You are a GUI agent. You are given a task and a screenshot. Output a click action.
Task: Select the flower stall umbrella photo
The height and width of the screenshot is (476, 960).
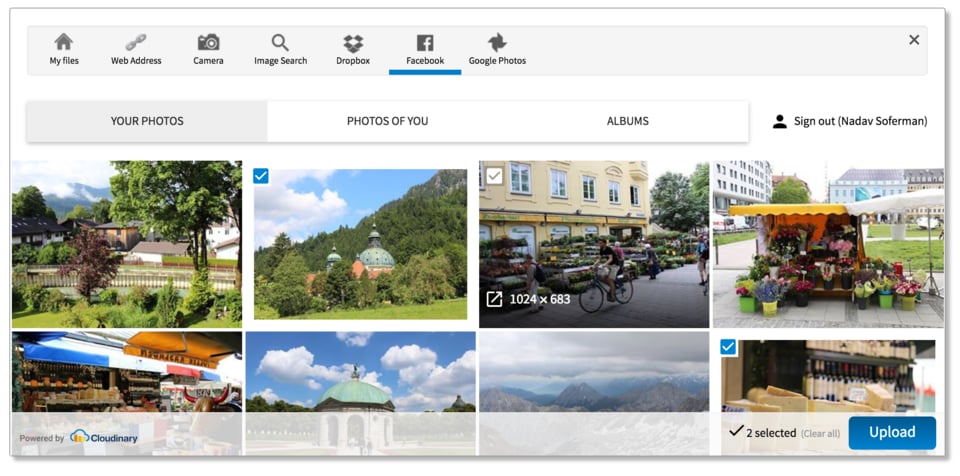click(x=827, y=244)
